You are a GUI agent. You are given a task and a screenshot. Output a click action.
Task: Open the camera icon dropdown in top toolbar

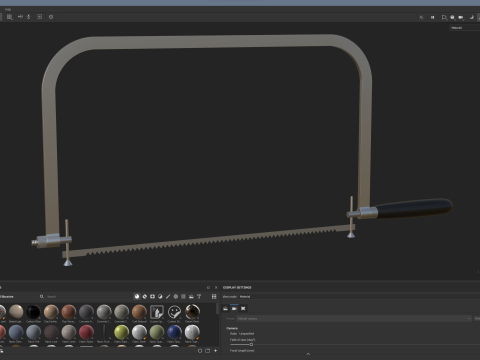(x=461, y=17)
